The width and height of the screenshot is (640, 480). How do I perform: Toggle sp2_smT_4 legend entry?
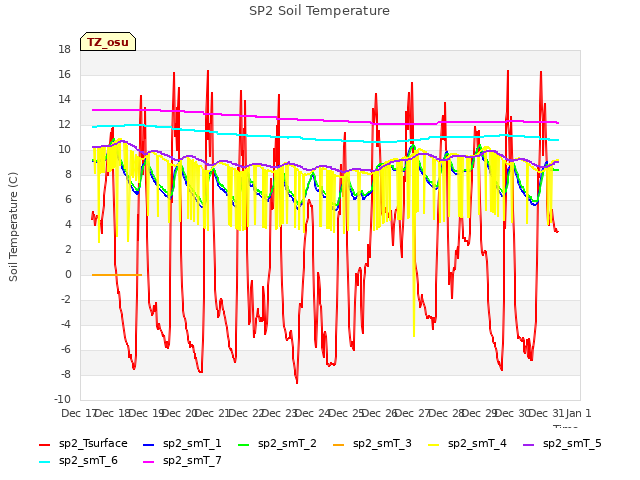tap(467, 444)
